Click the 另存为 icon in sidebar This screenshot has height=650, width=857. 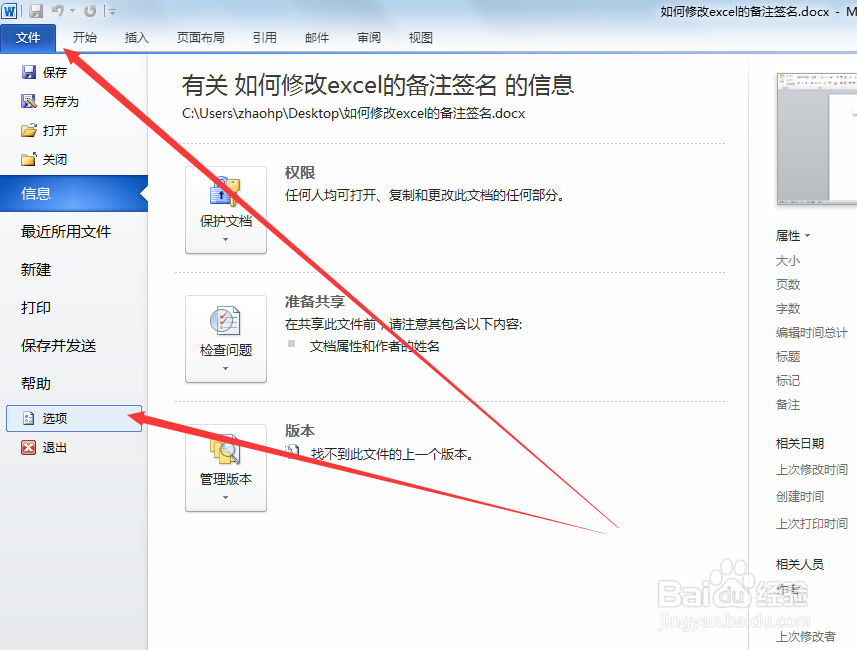click(28, 101)
